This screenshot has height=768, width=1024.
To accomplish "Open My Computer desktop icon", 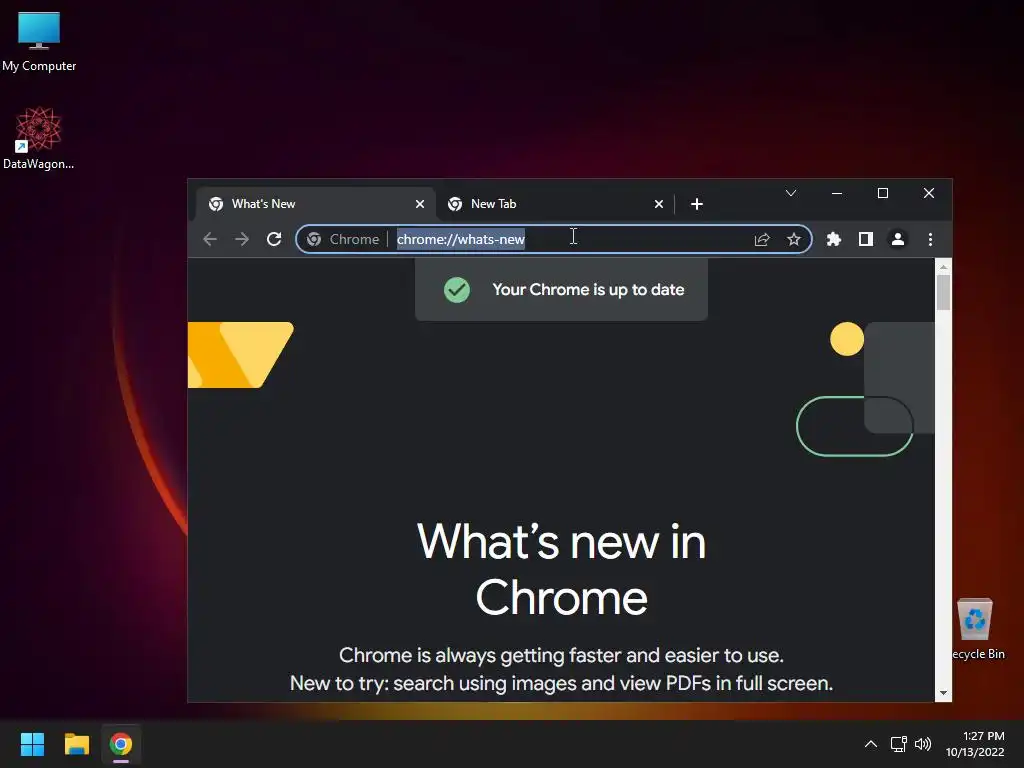I will tap(39, 40).
